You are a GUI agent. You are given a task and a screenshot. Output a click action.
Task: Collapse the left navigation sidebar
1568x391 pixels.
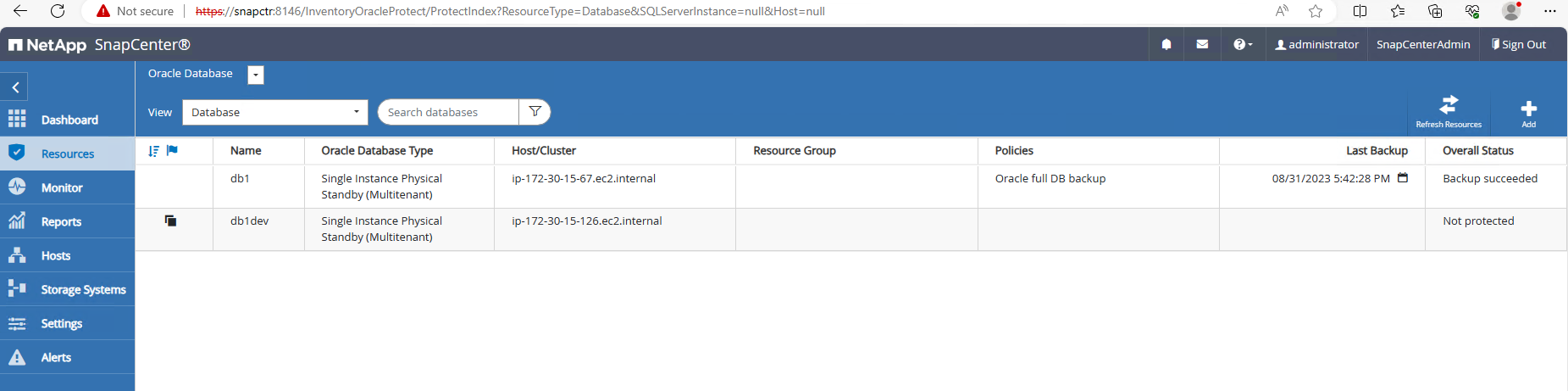tap(14, 87)
